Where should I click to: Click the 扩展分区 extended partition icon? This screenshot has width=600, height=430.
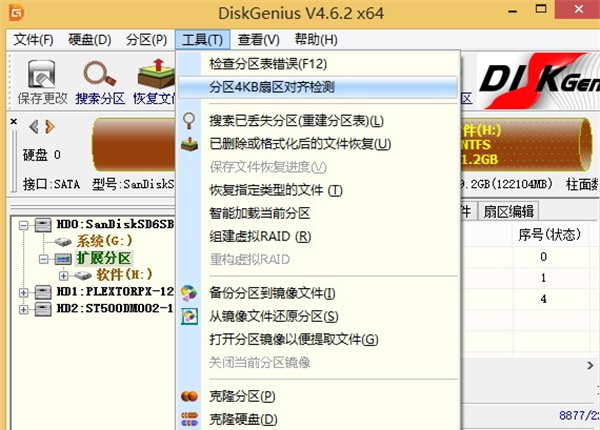(63, 259)
